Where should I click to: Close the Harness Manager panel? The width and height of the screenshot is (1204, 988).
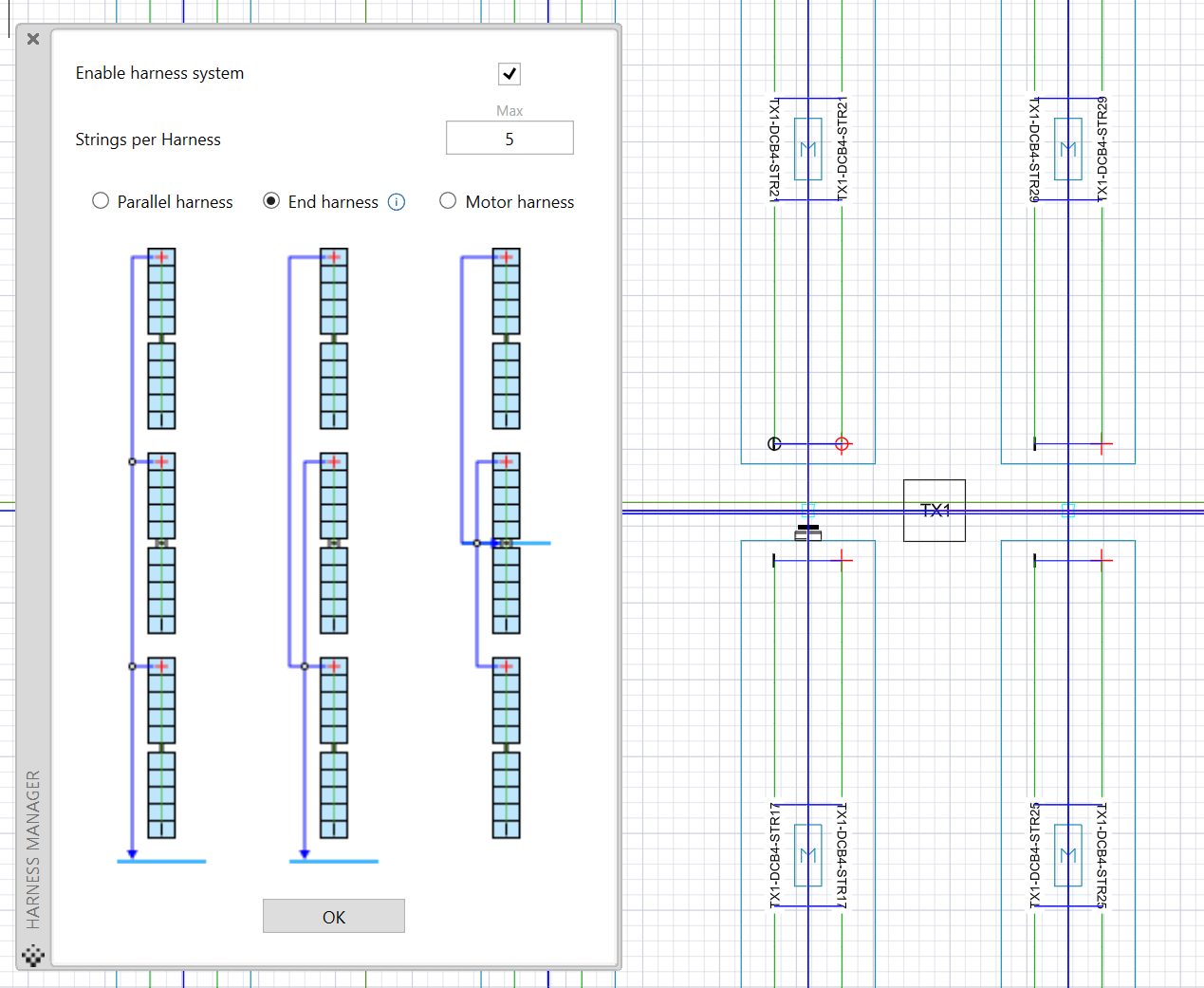tap(33, 39)
